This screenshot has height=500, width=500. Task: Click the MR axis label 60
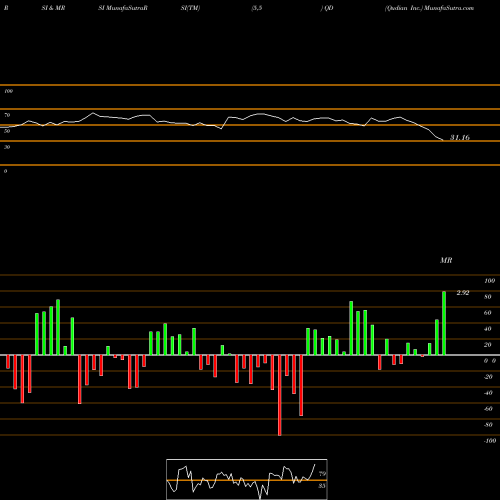487,313
